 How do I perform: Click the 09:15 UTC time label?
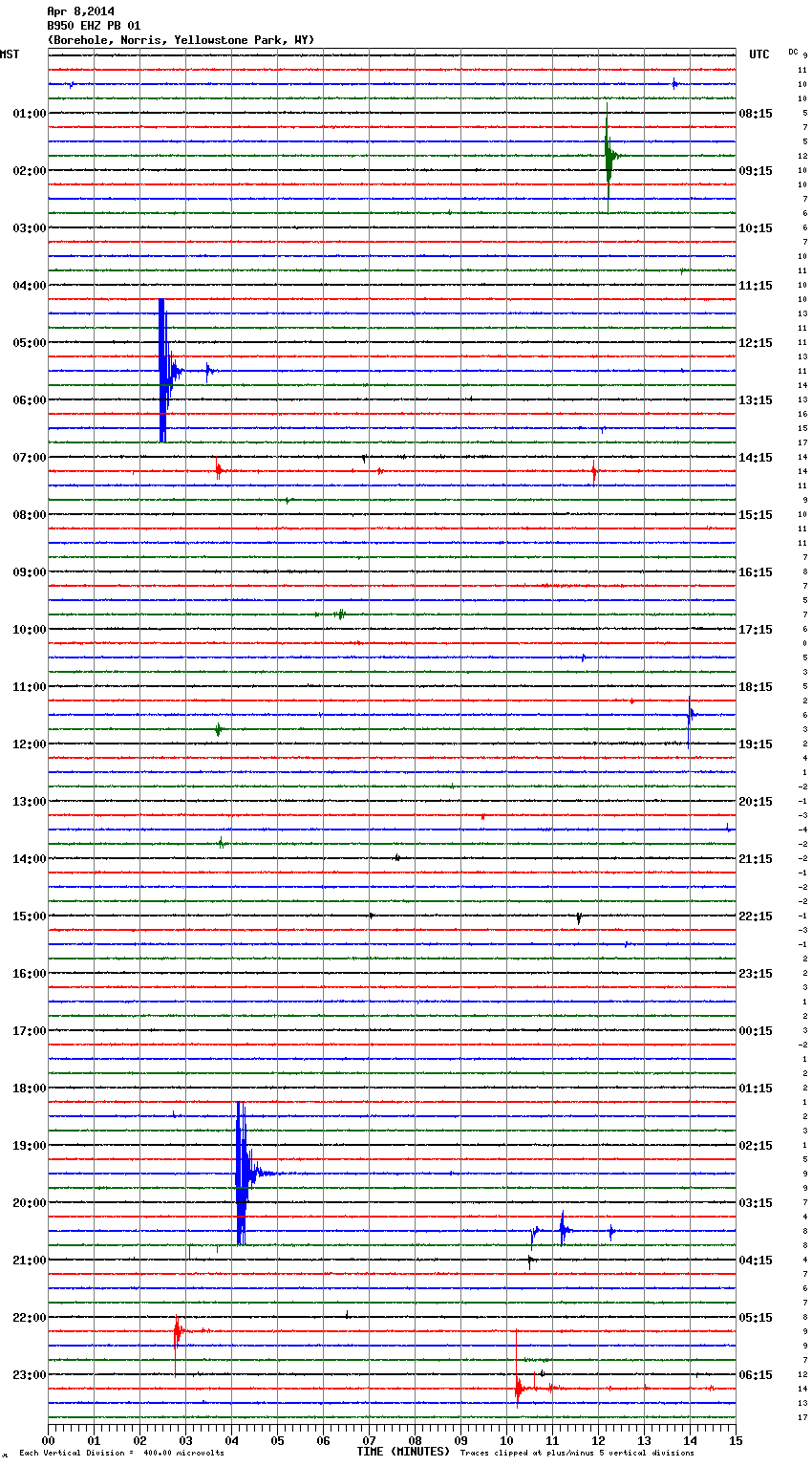756,171
